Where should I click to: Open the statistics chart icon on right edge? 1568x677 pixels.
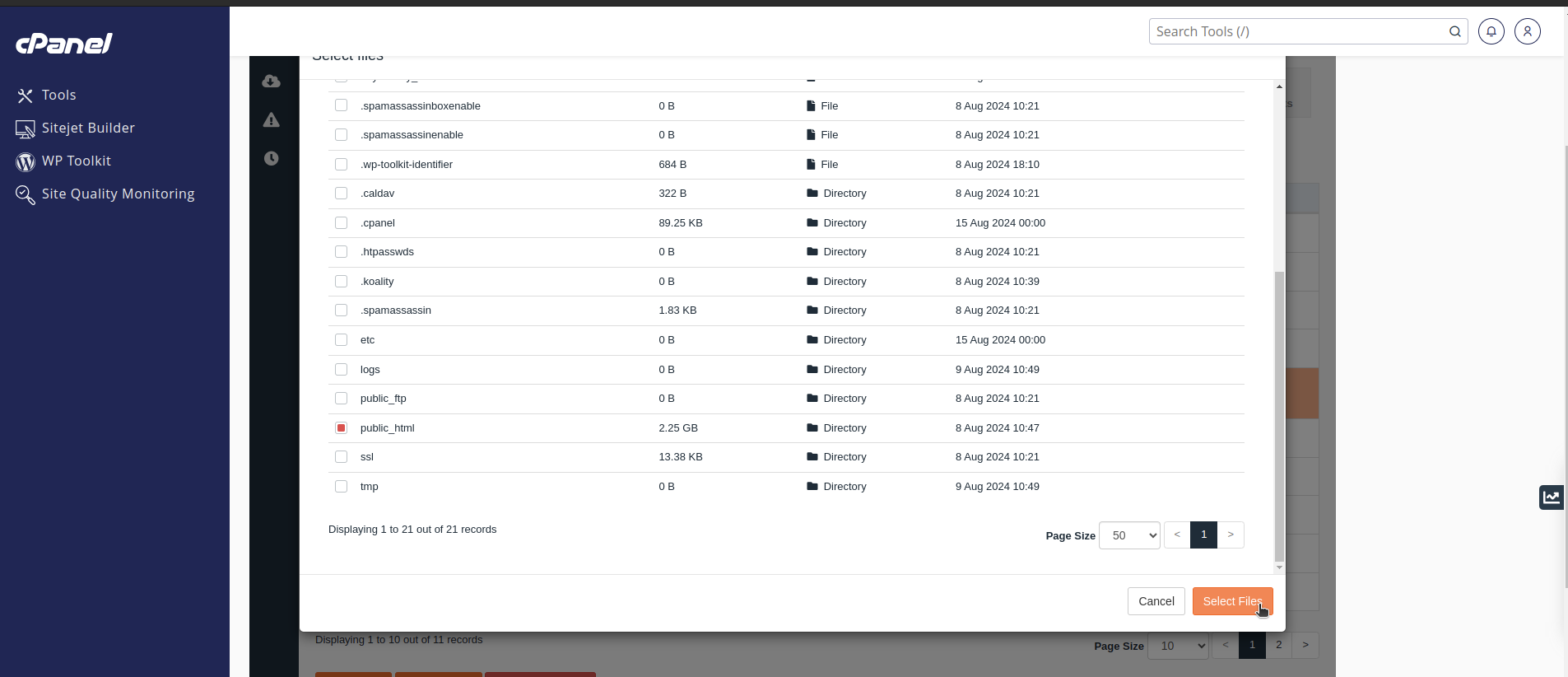[1552, 497]
